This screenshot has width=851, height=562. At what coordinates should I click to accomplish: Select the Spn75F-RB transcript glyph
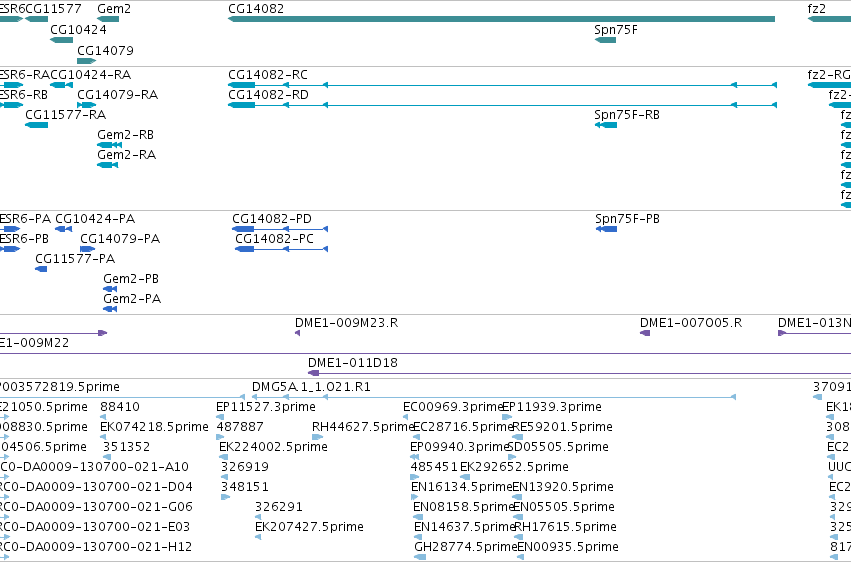click(x=606, y=125)
